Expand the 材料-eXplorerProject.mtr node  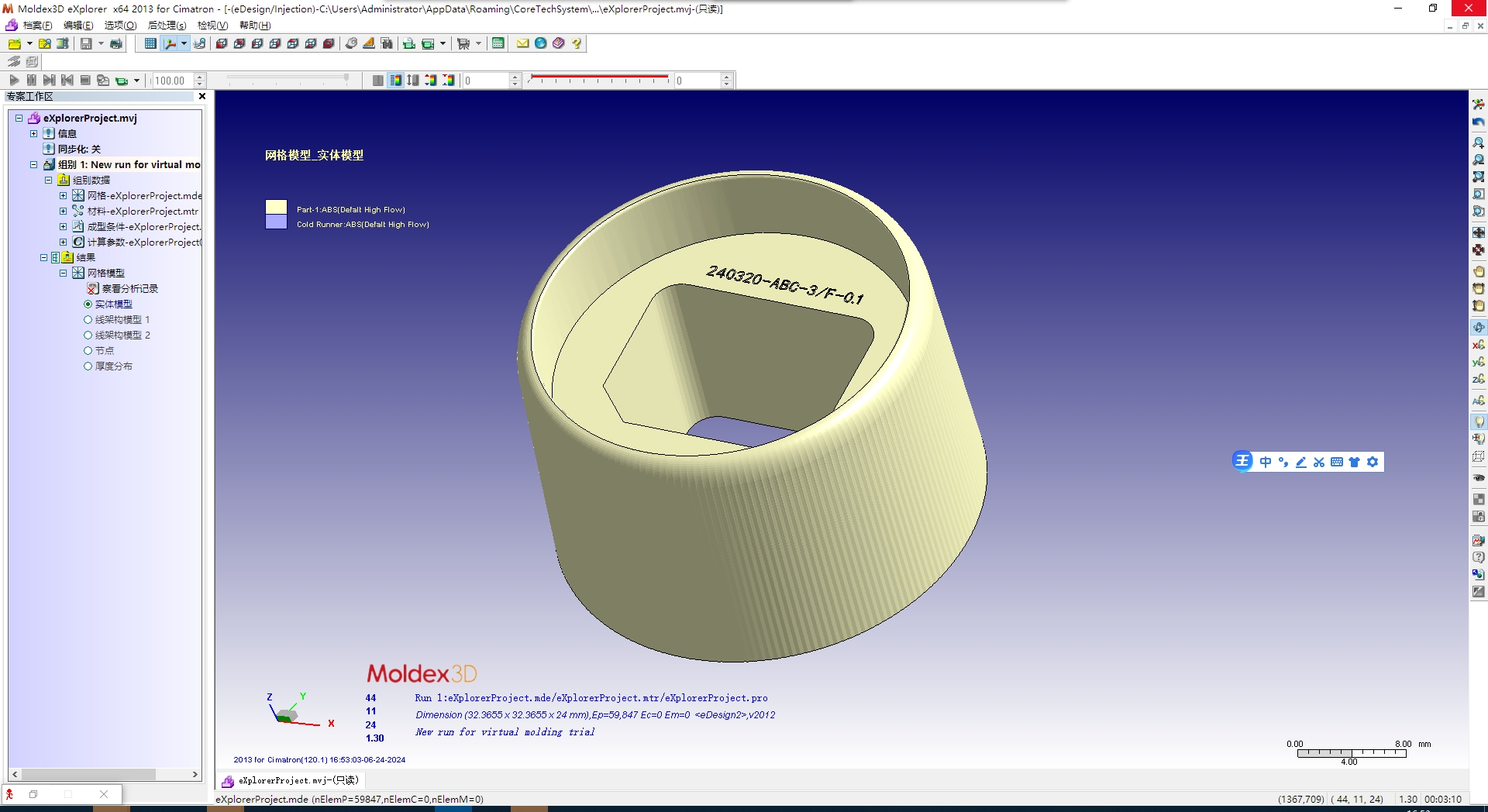[64, 212]
